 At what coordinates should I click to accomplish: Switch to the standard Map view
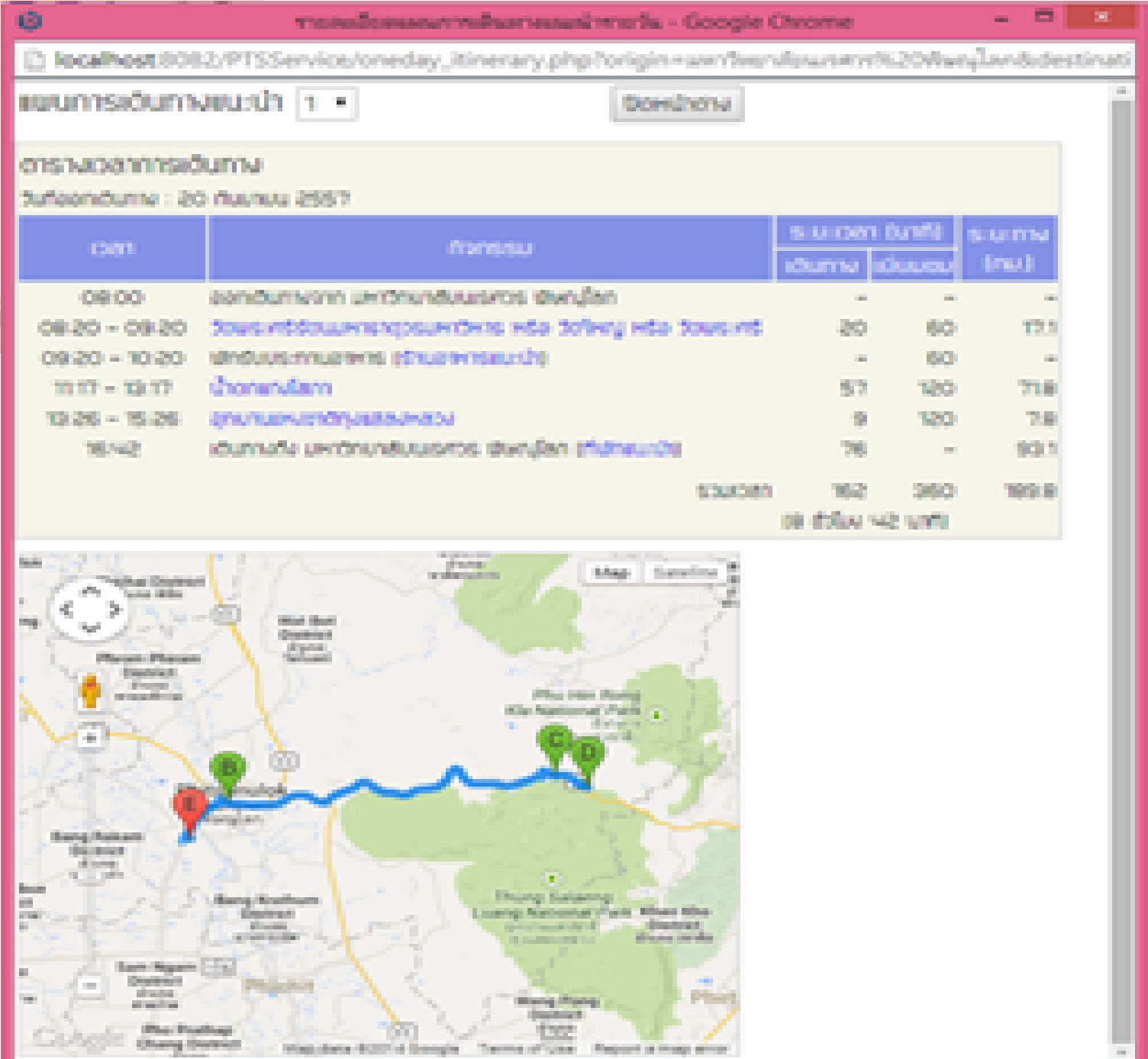coord(612,572)
